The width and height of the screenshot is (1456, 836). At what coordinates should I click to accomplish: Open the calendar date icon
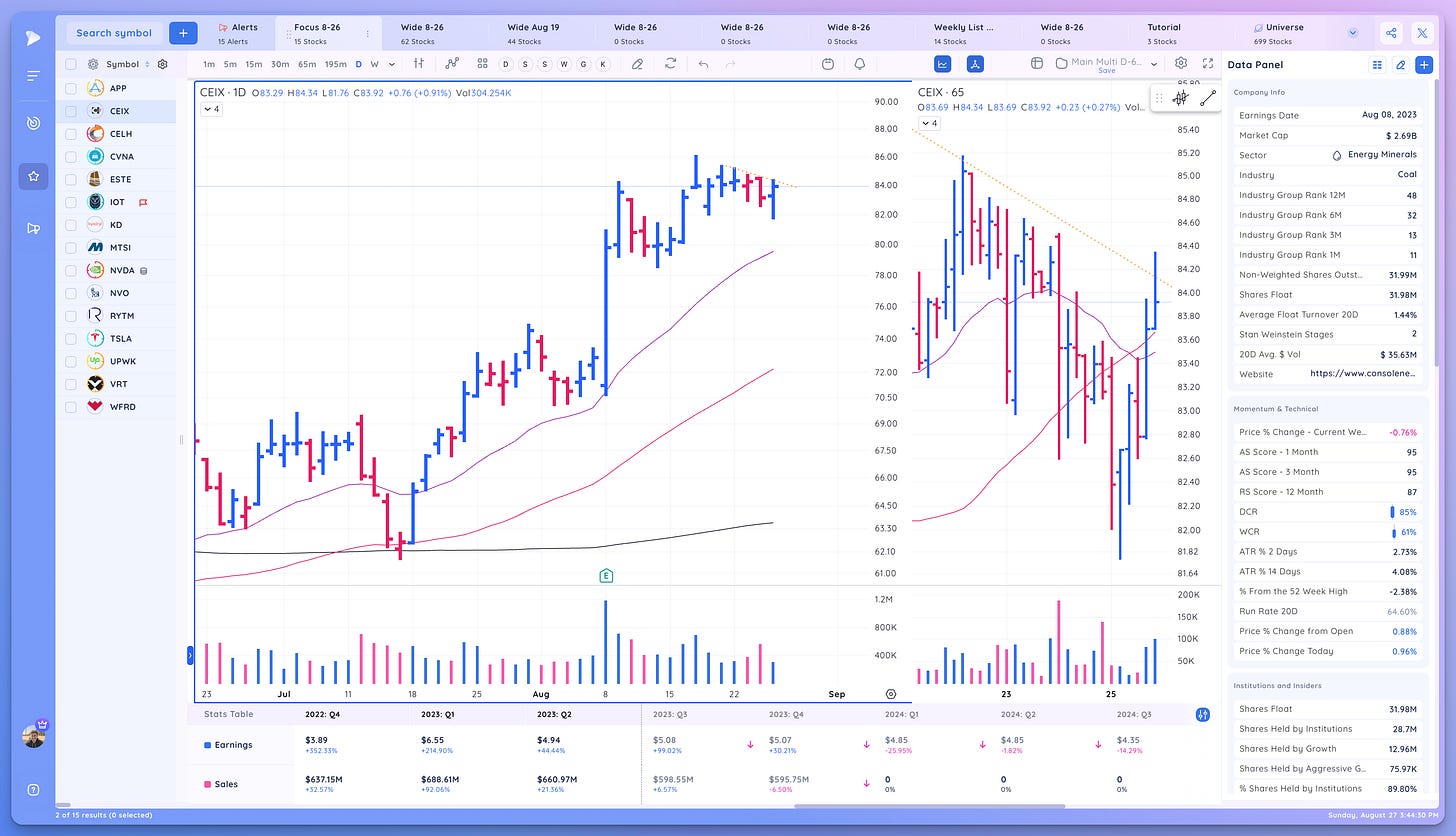828,63
